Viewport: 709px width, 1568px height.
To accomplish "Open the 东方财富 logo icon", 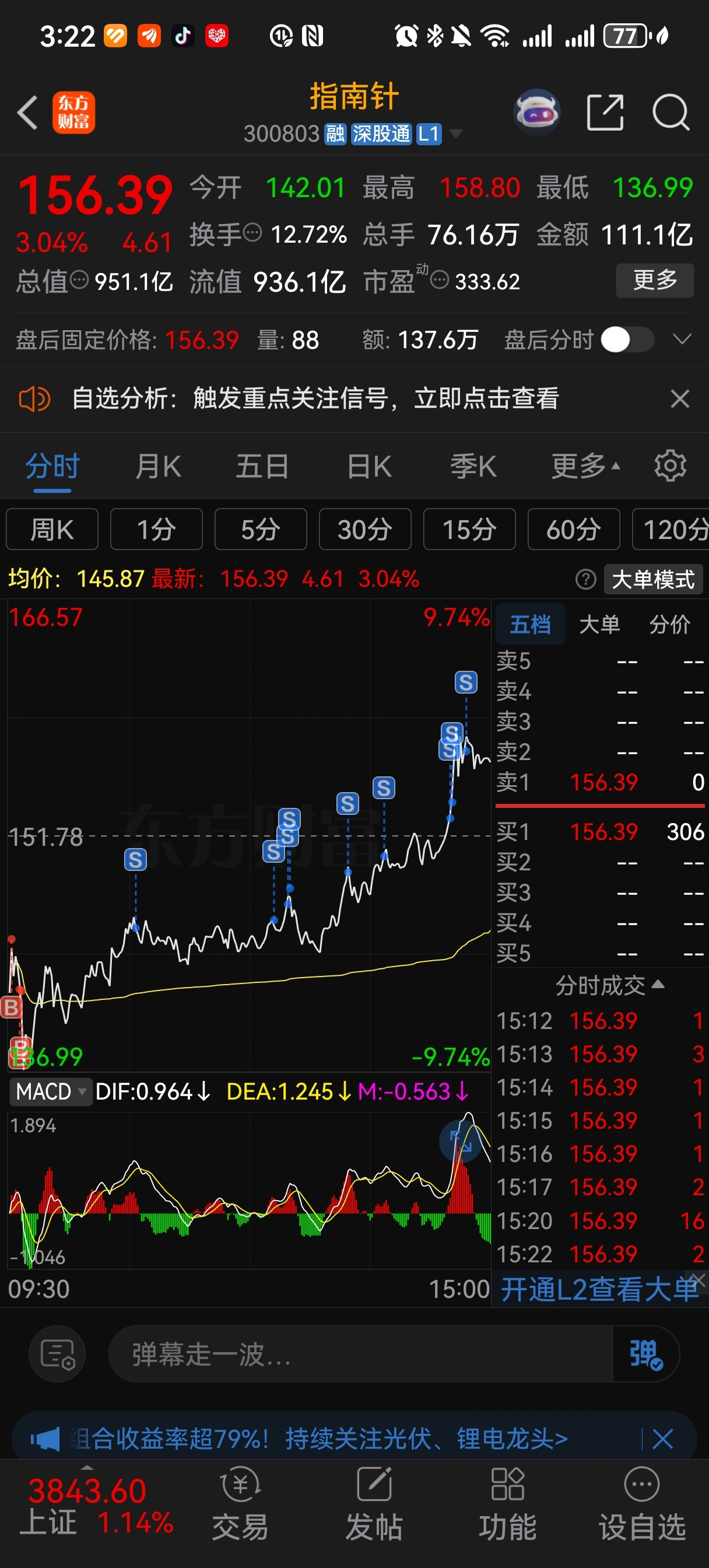I will 73,113.
